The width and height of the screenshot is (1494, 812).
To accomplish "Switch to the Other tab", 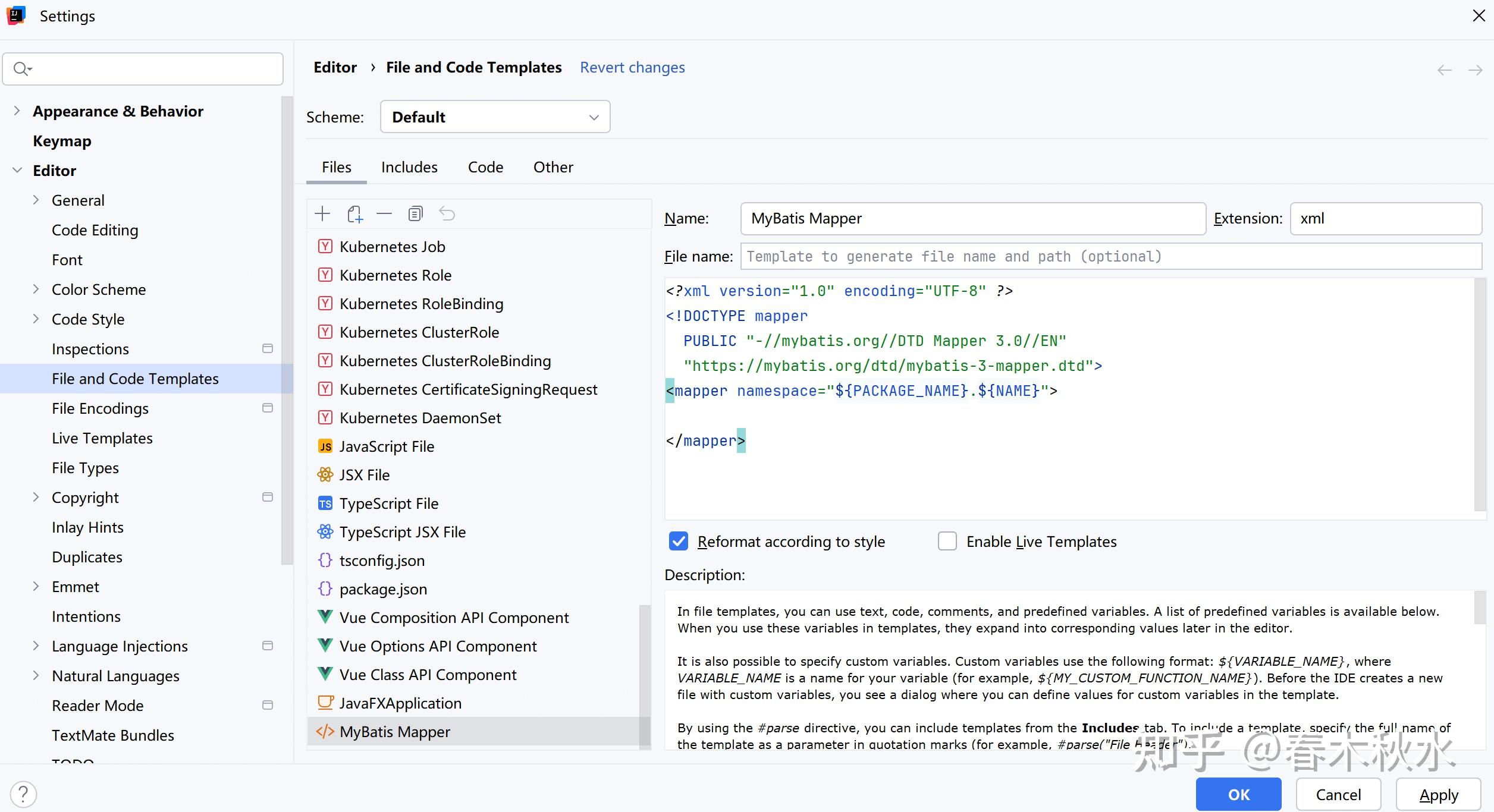I will click(553, 167).
